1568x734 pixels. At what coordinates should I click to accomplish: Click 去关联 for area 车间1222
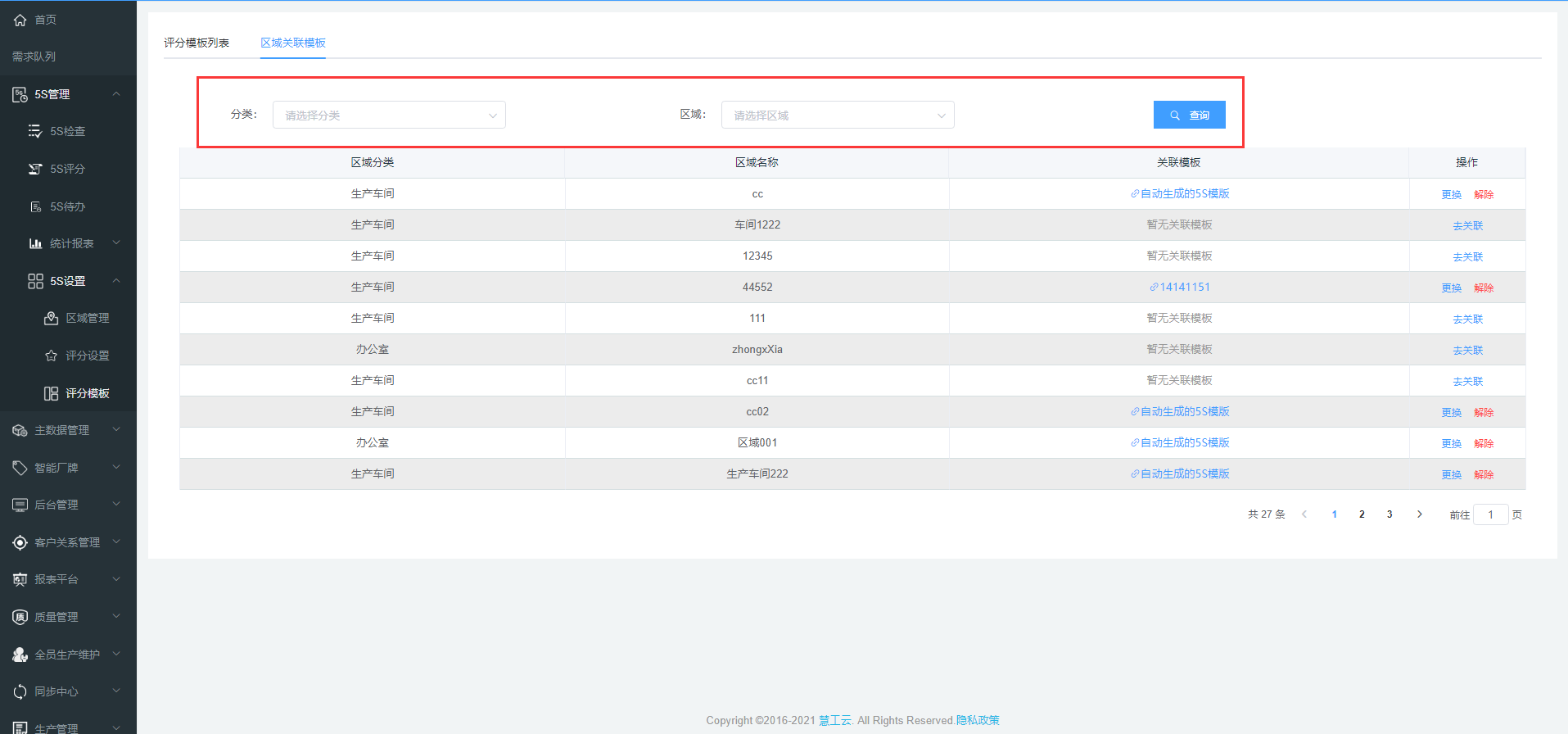[x=1467, y=225]
